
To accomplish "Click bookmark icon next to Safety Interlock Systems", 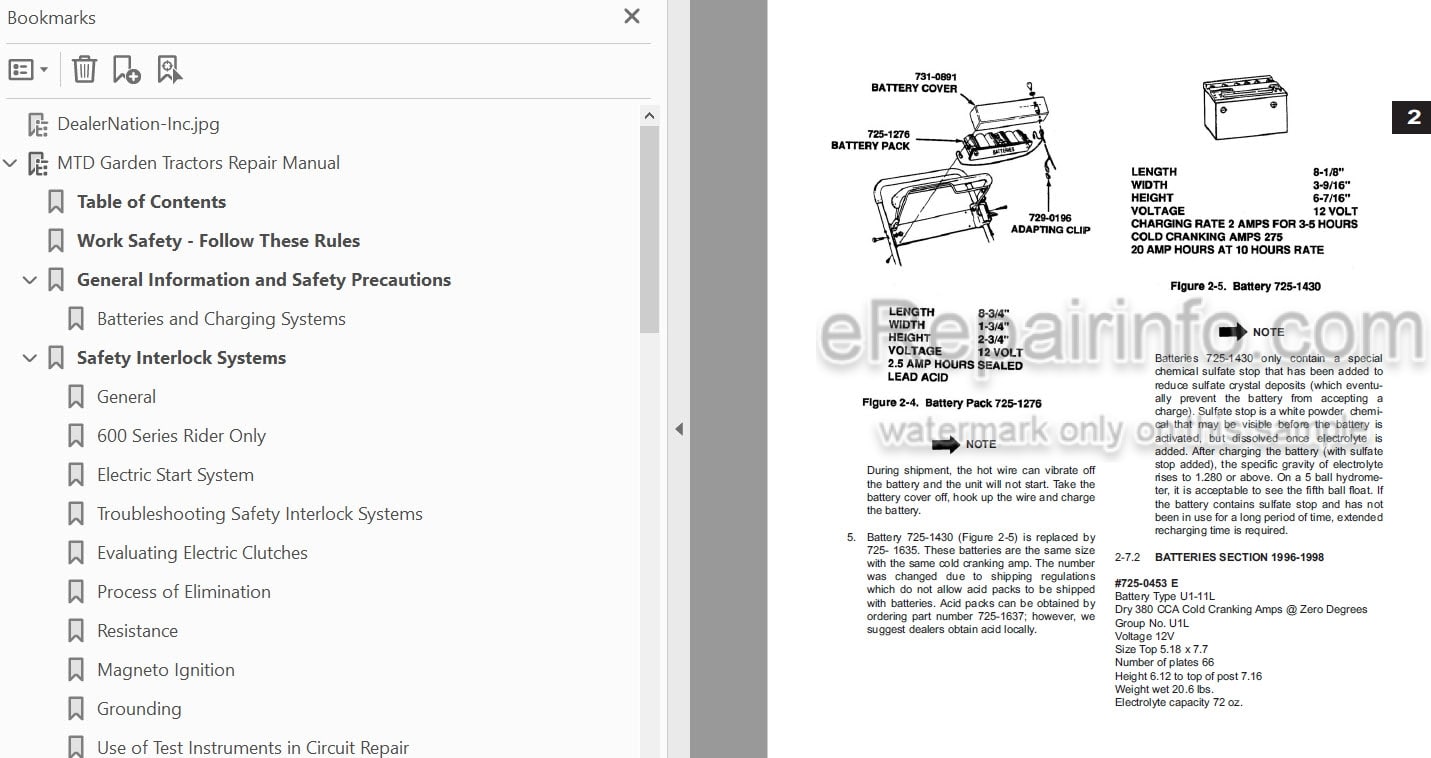I will pos(56,358).
